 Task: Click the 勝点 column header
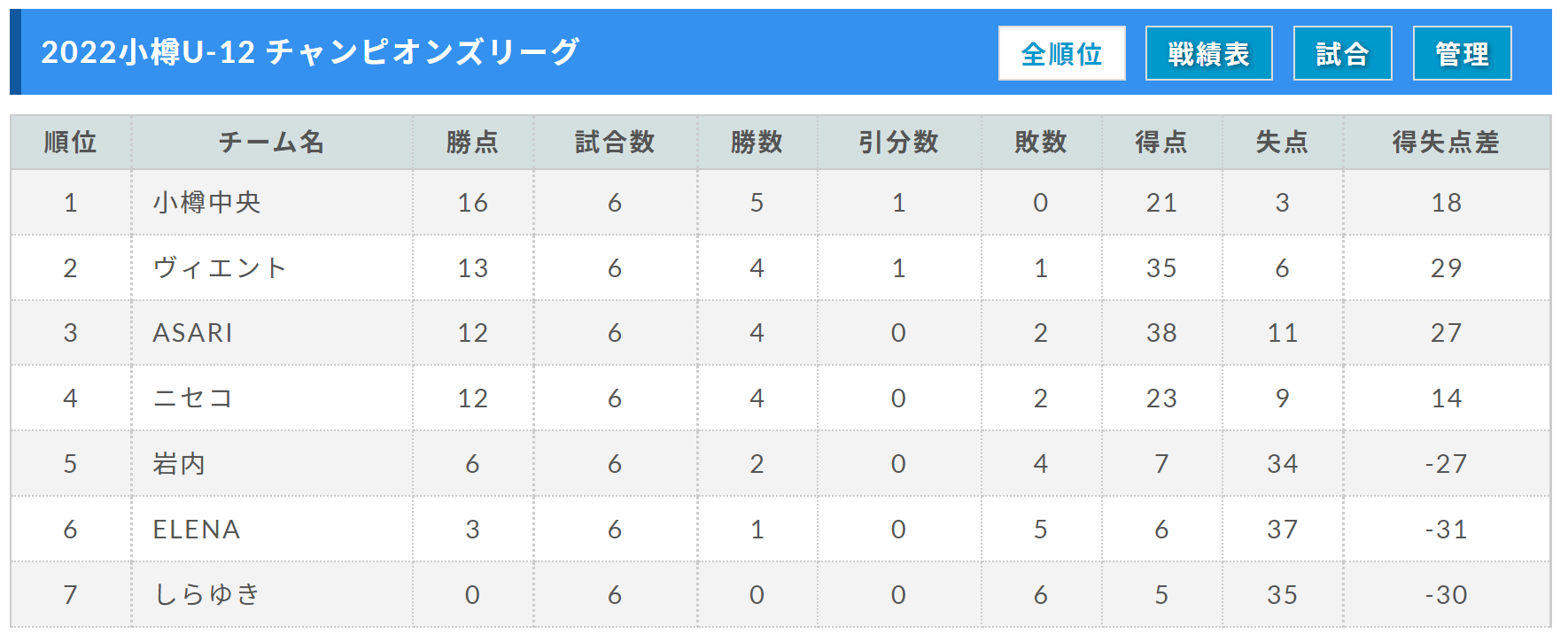(x=472, y=142)
